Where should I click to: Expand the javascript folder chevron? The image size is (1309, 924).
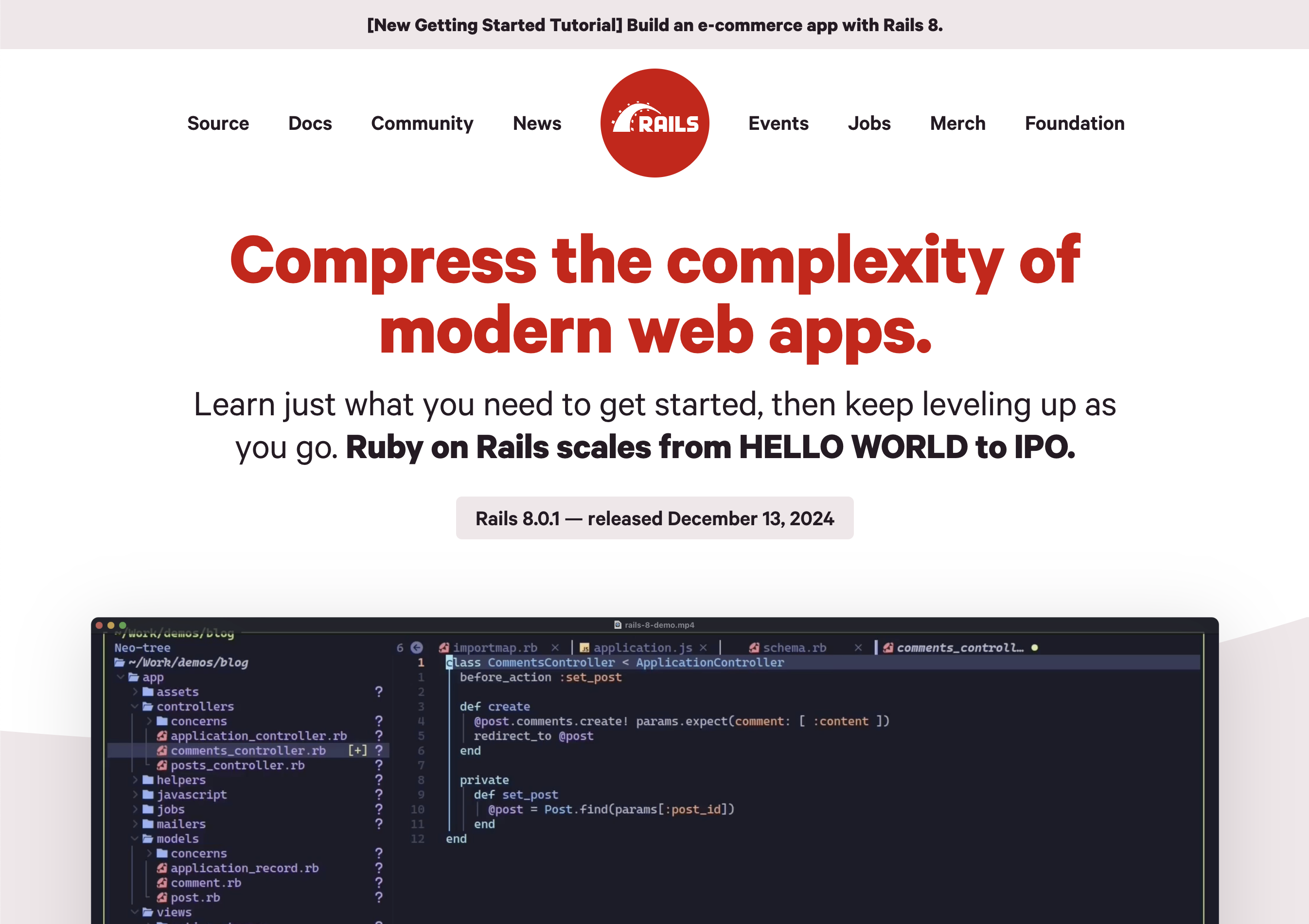point(135,794)
